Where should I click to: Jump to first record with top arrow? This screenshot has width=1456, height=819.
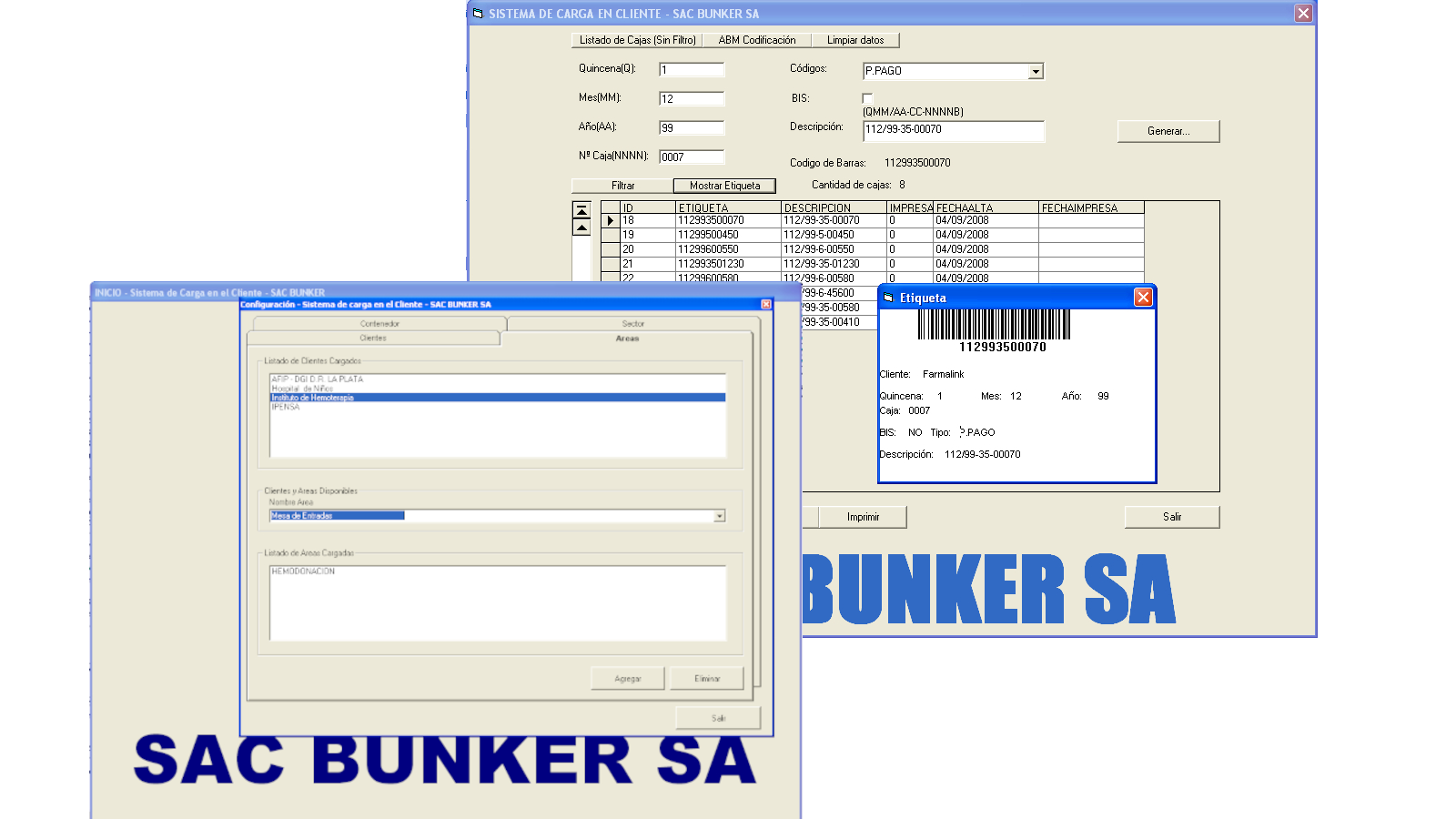pyautogui.click(x=581, y=210)
